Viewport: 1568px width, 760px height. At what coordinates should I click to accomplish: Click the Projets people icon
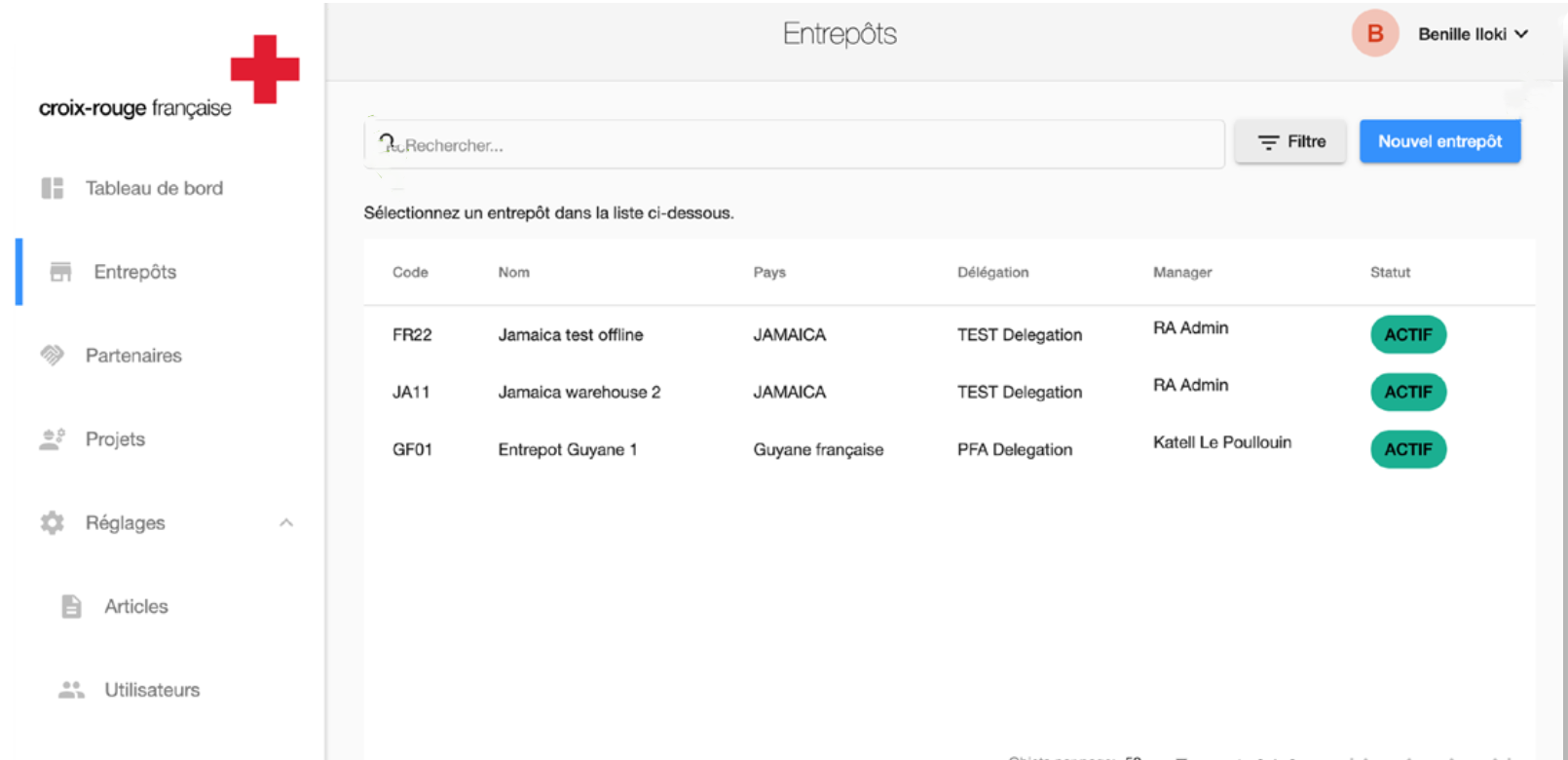[x=53, y=439]
